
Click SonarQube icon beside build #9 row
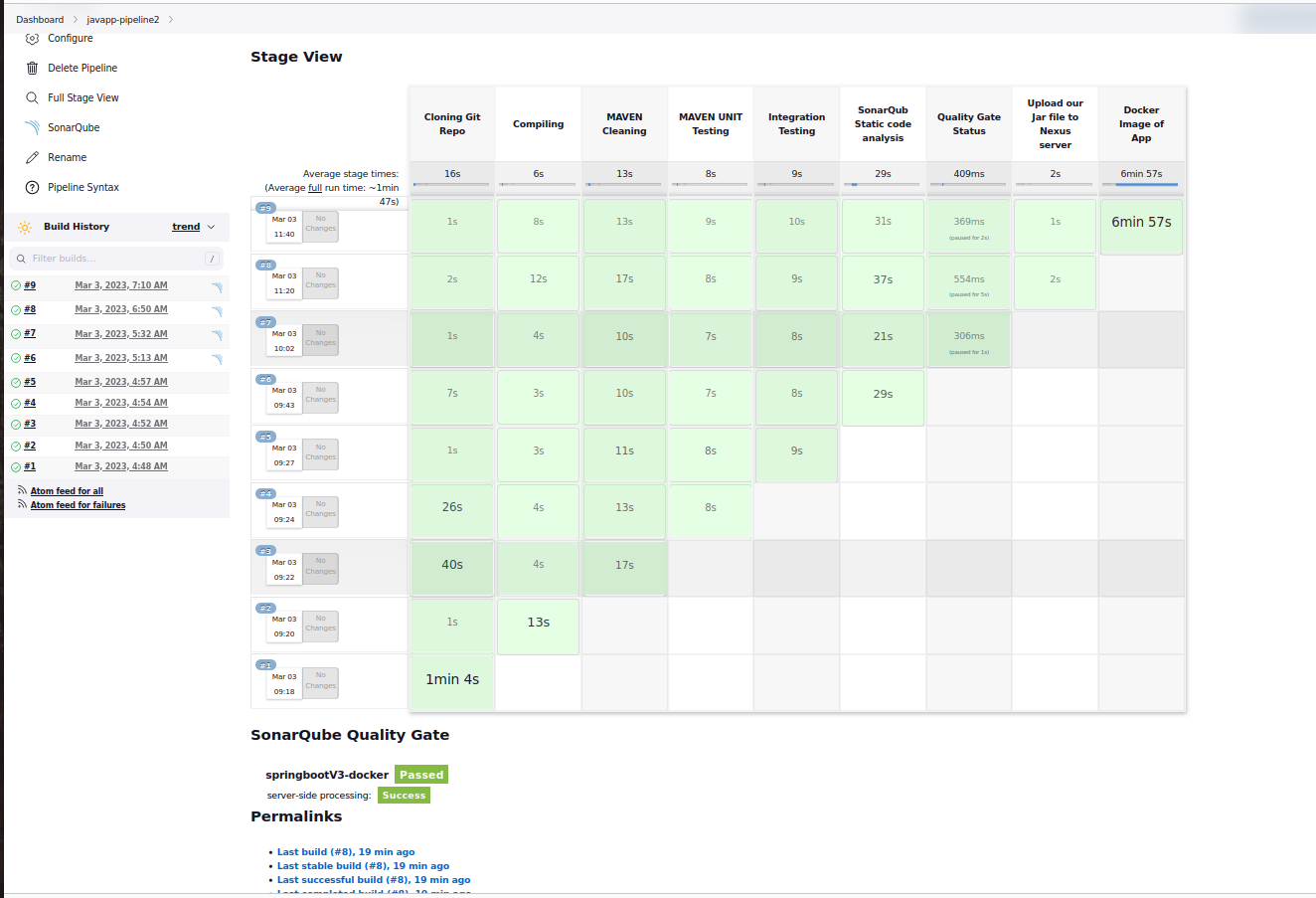coord(216,287)
